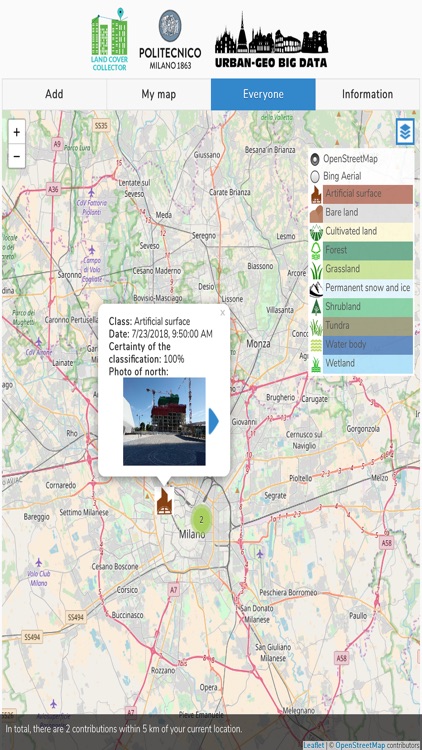Select the Everyone tab

click(263, 94)
